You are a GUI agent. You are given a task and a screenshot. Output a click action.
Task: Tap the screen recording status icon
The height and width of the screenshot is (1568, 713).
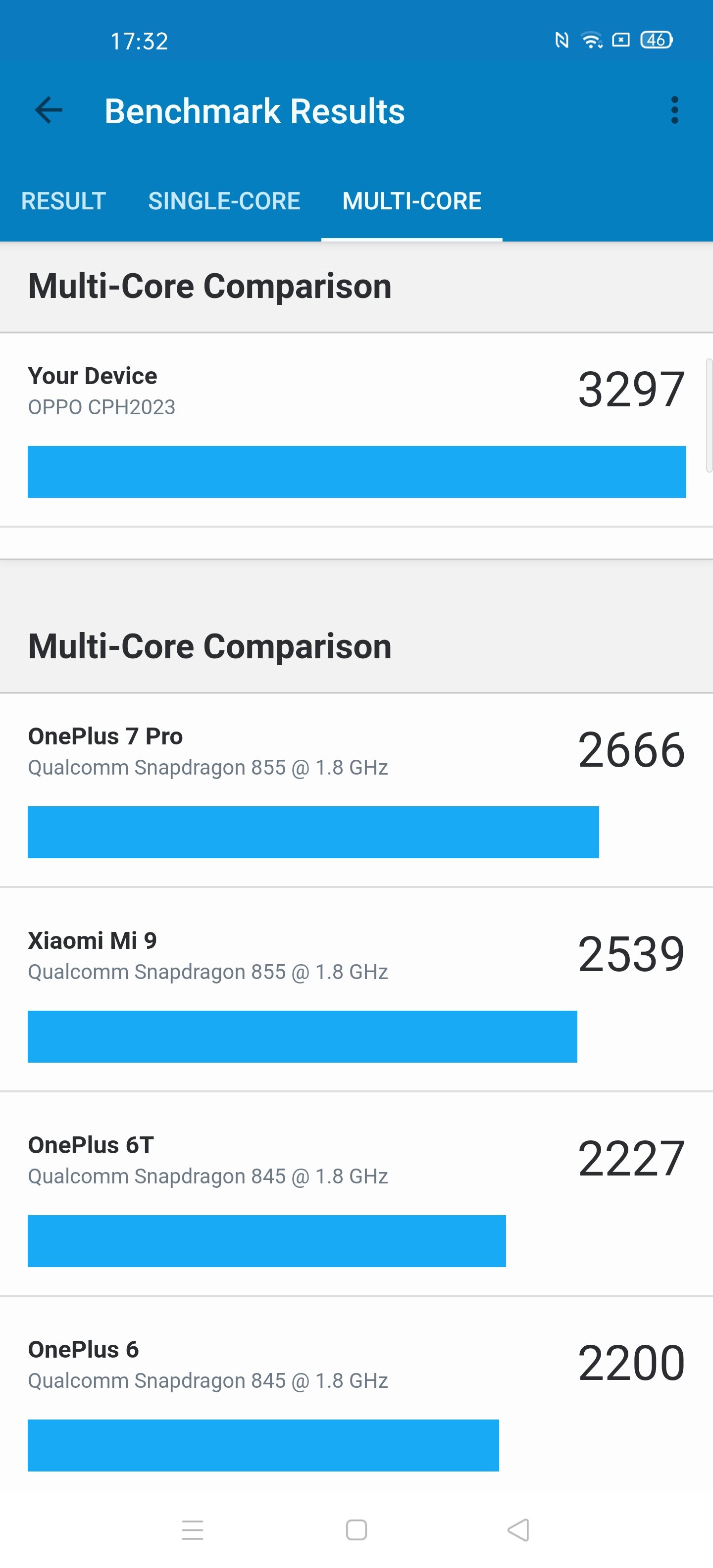pos(620,40)
